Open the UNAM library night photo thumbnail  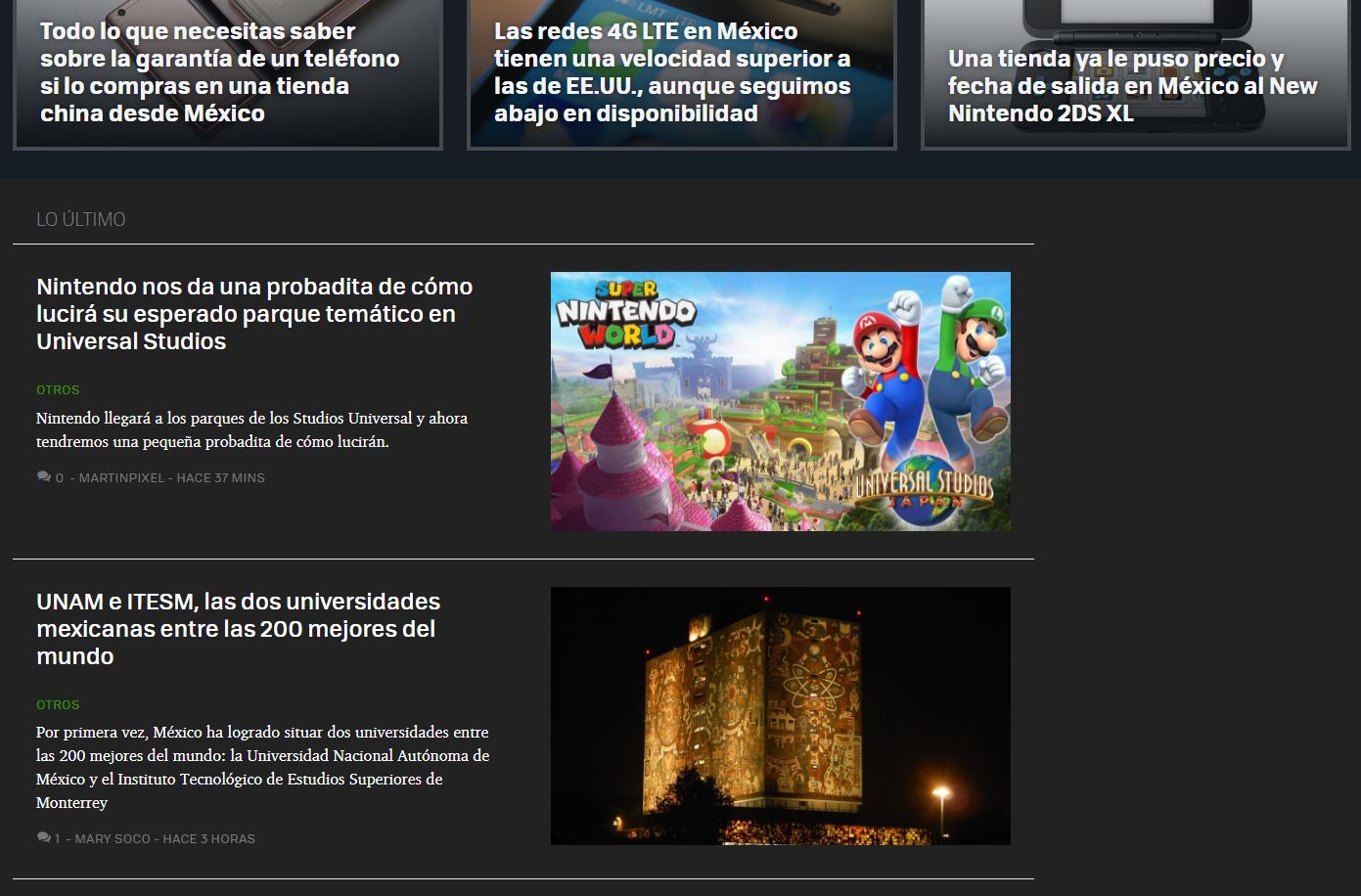pyautogui.click(x=781, y=716)
